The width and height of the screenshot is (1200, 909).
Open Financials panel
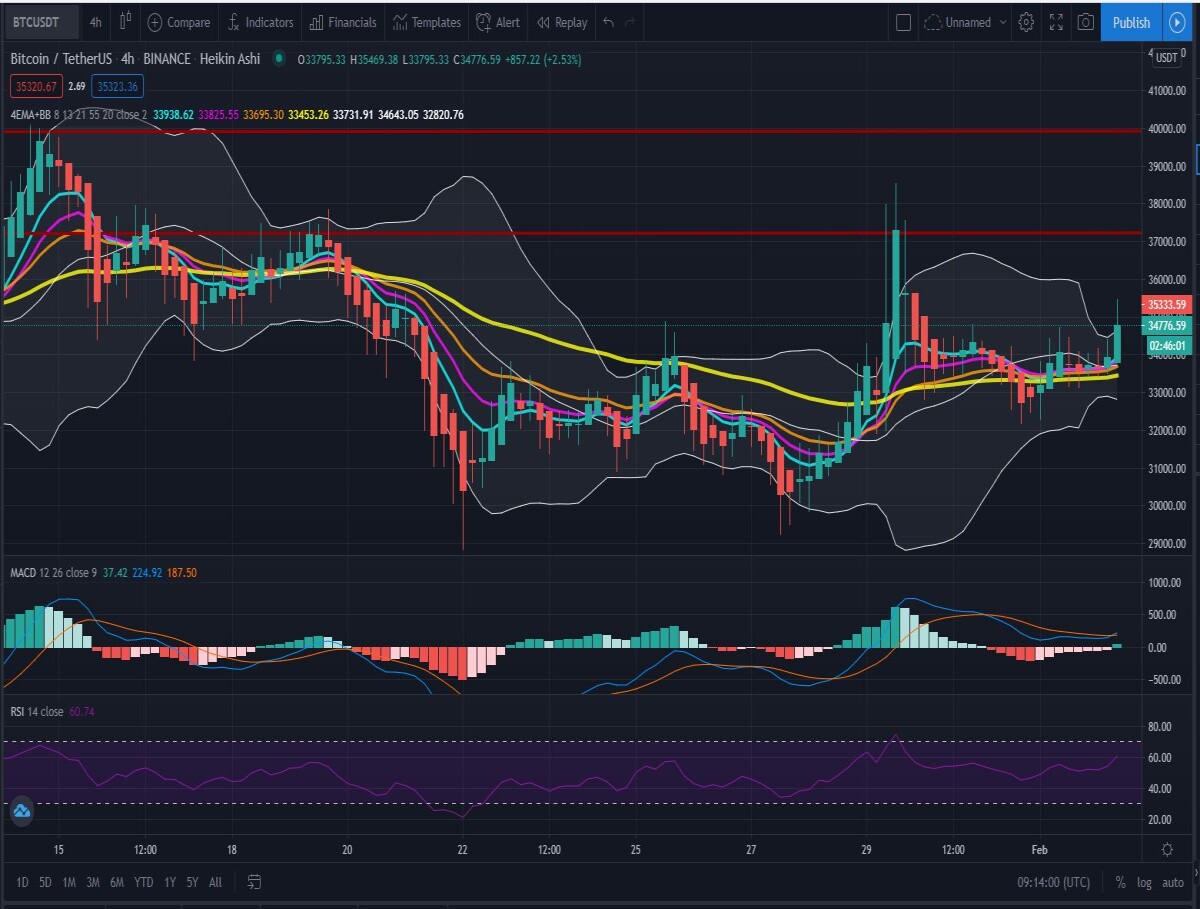click(x=343, y=22)
